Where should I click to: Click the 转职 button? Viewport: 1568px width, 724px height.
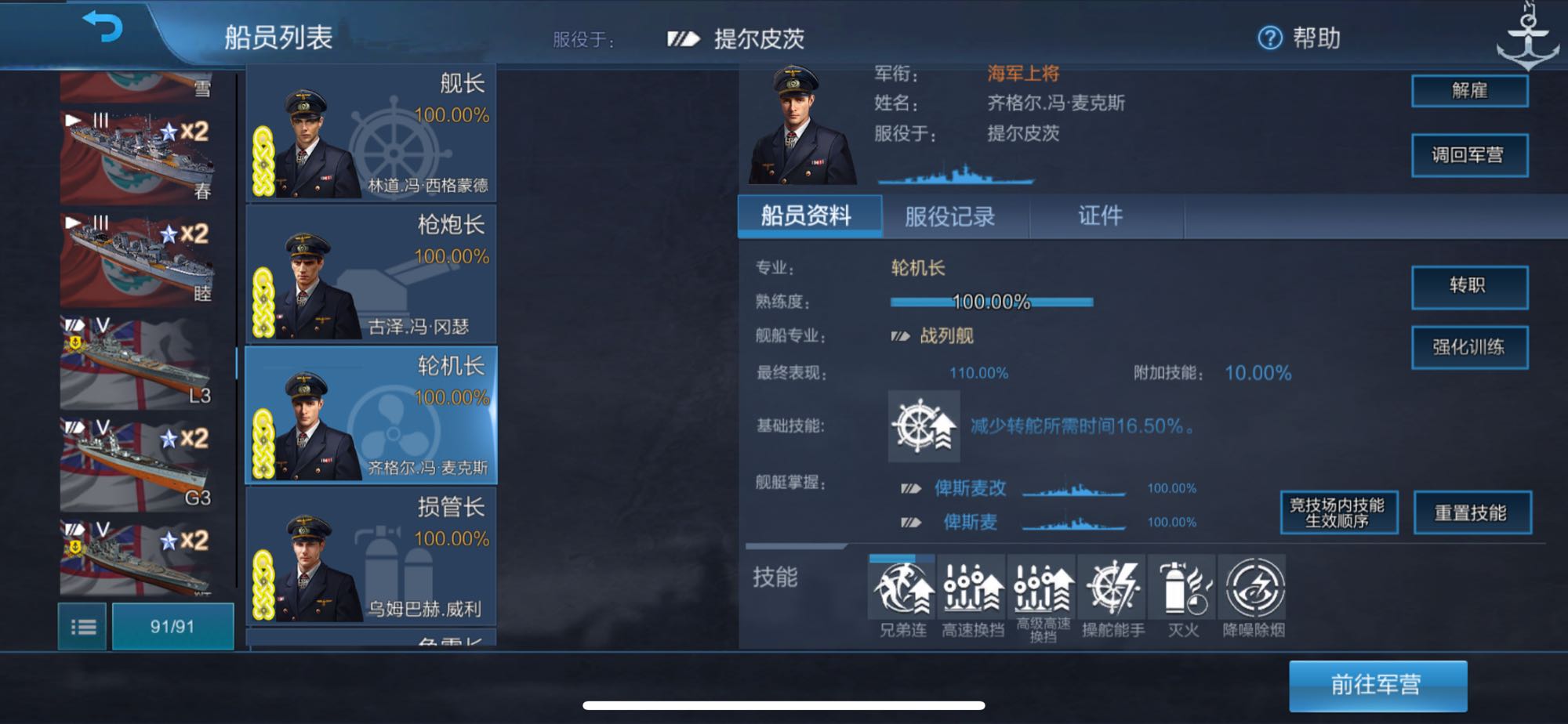[1469, 287]
